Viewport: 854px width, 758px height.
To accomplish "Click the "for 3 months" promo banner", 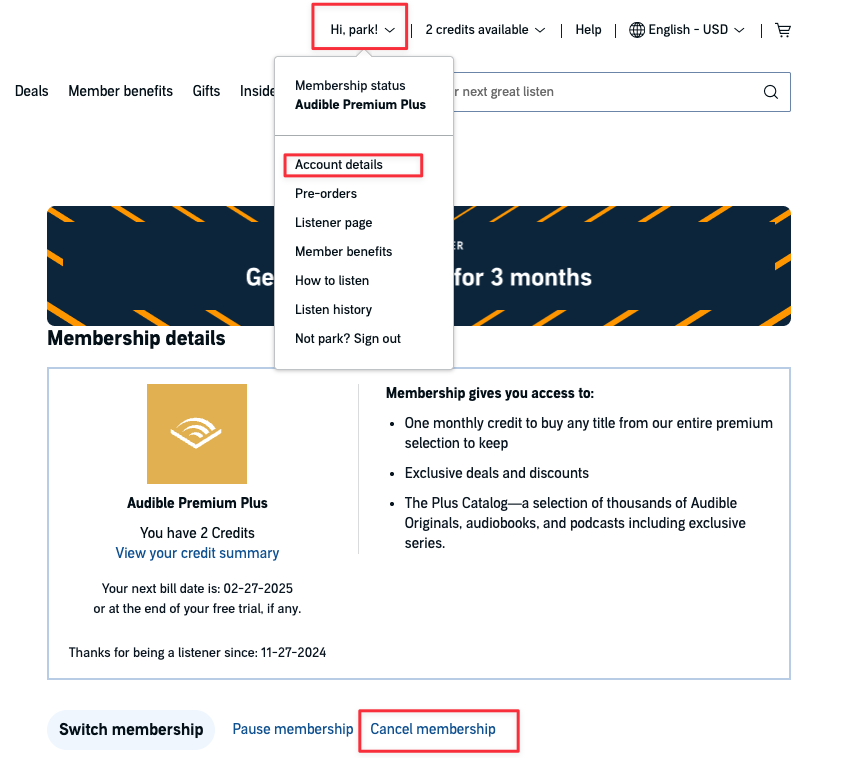I will pyautogui.click(x=418, y=266).
